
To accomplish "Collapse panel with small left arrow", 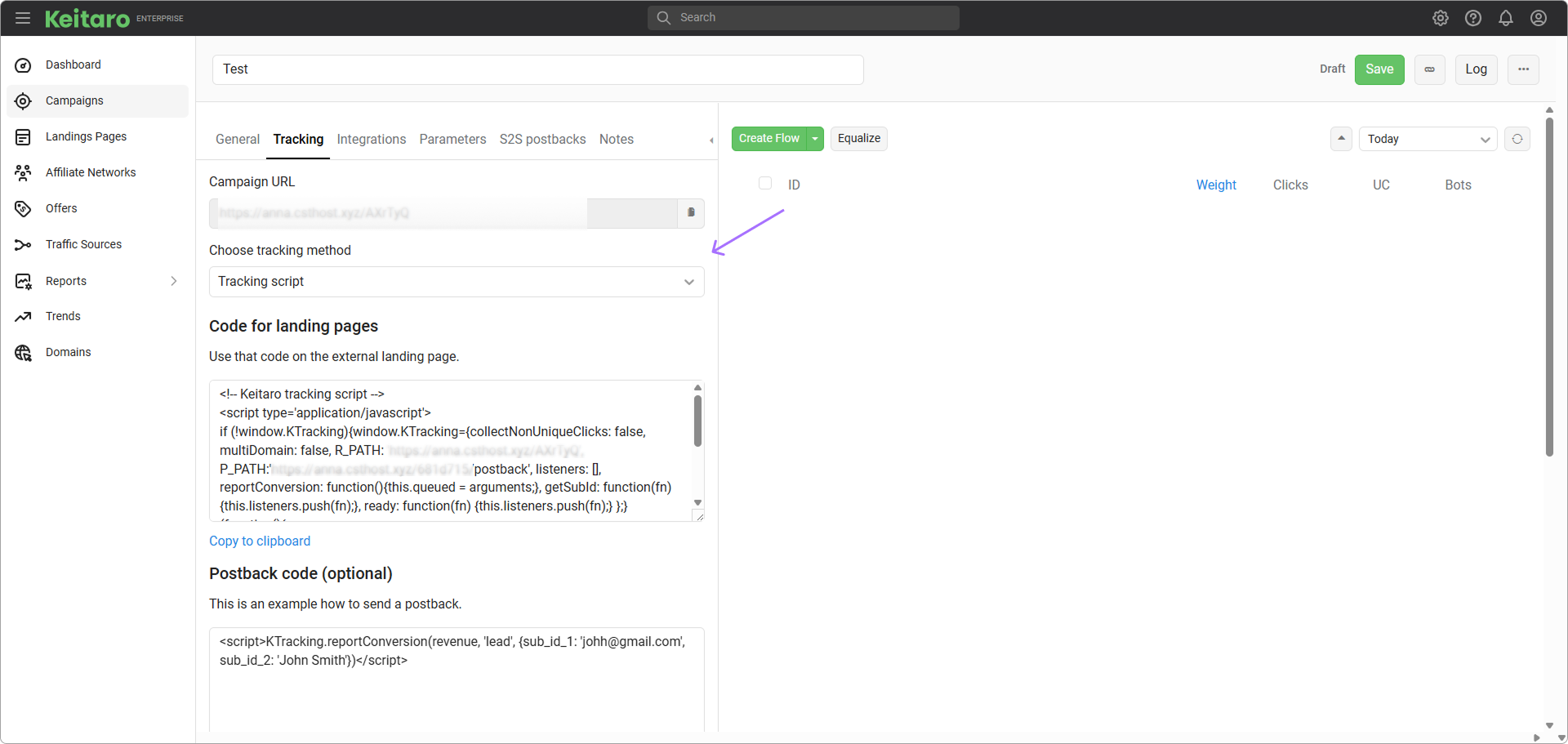I will point(711,140).
